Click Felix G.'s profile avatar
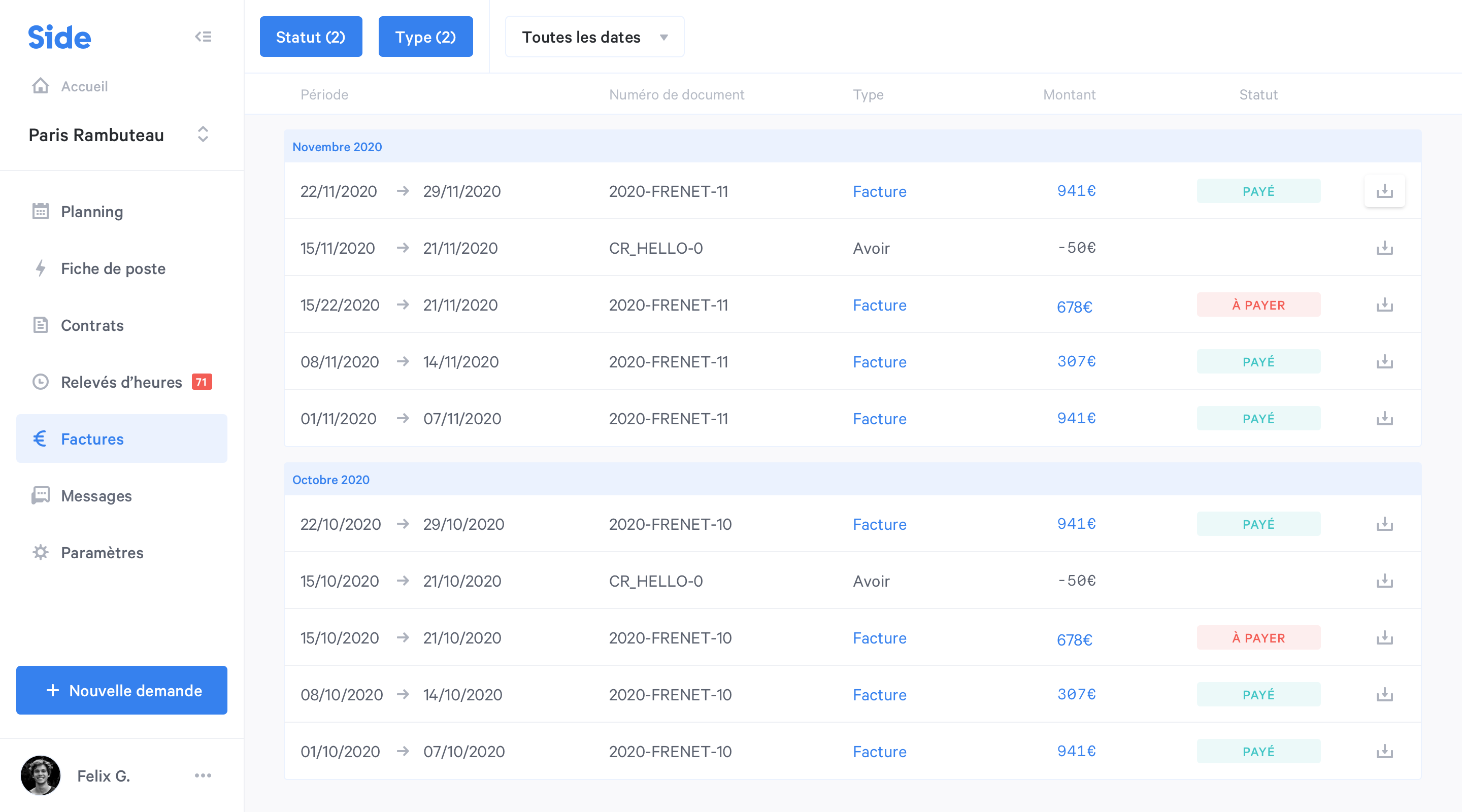Viewport: 1462px width, 812px height. pyautogui.click(x=40, y=775)
